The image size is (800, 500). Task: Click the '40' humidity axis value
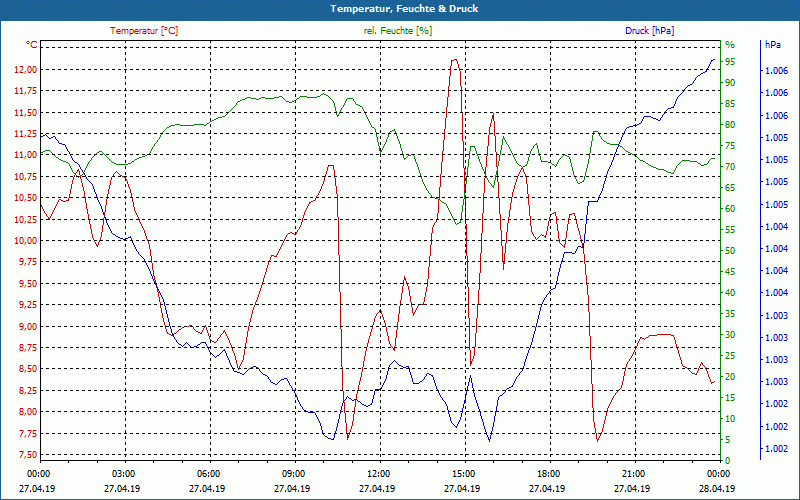click(730, 293)
